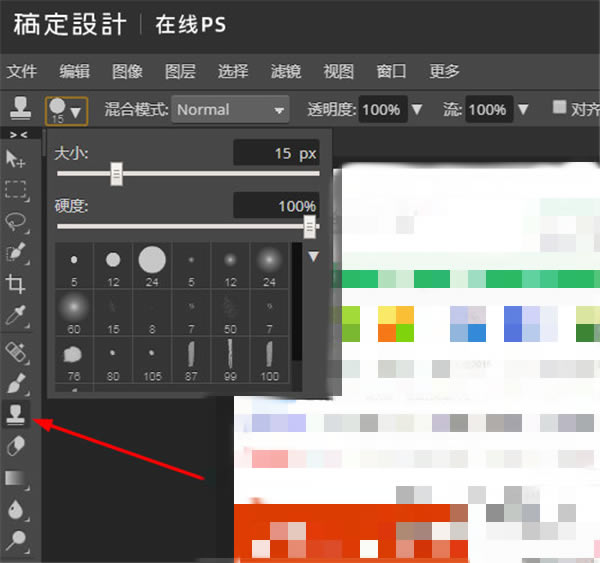Choose the 80 brush preset
The image size is (600, 563).
(113, 360)
